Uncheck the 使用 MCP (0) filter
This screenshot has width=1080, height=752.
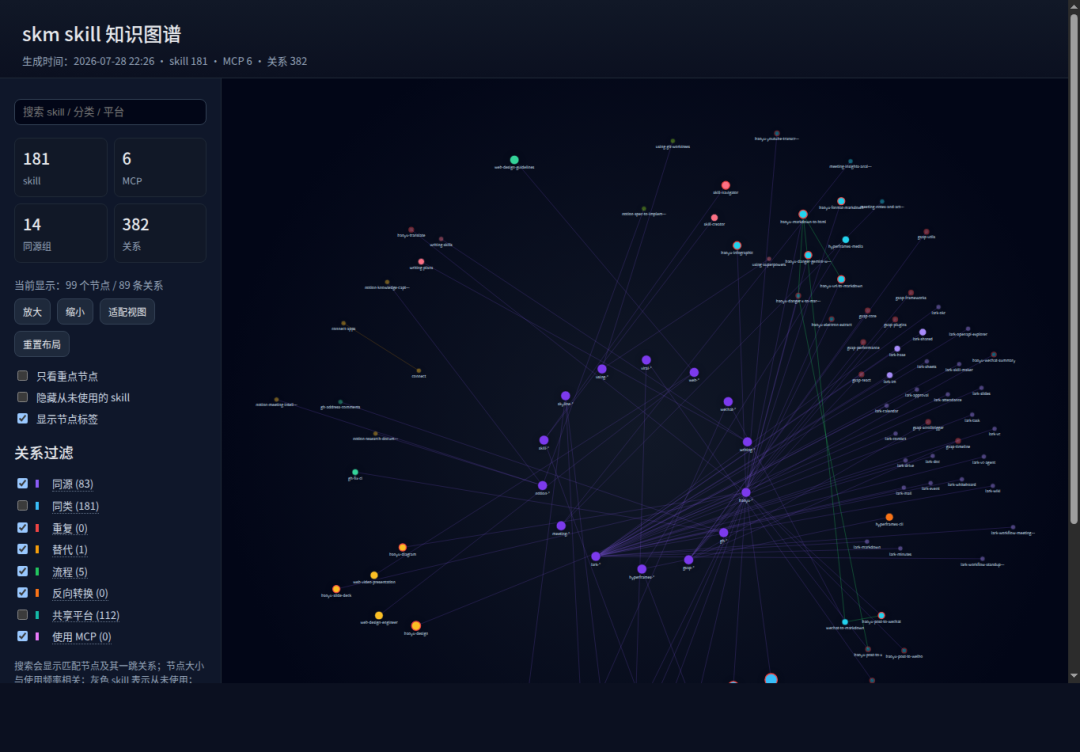23,636
